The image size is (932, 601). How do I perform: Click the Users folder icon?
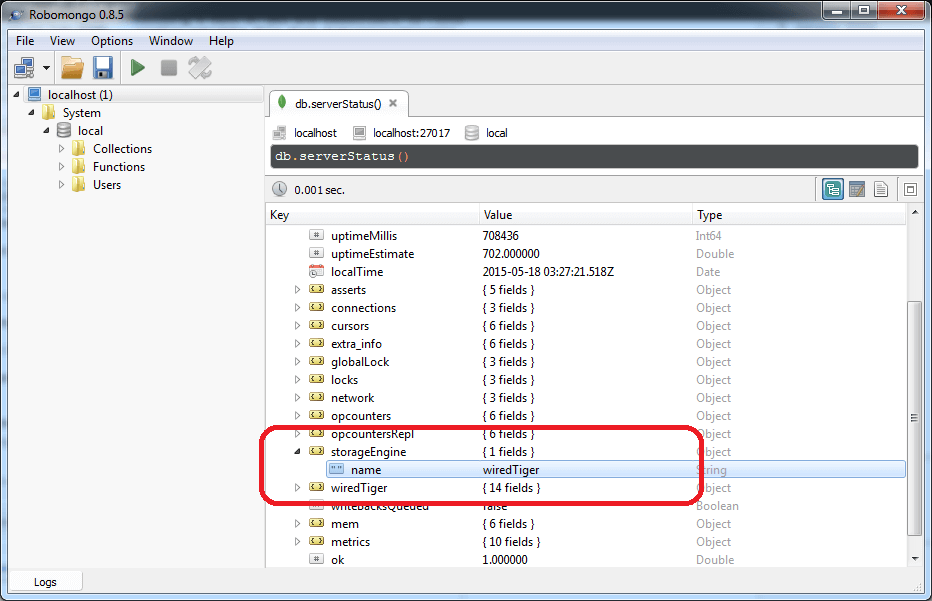click(78, 184)
